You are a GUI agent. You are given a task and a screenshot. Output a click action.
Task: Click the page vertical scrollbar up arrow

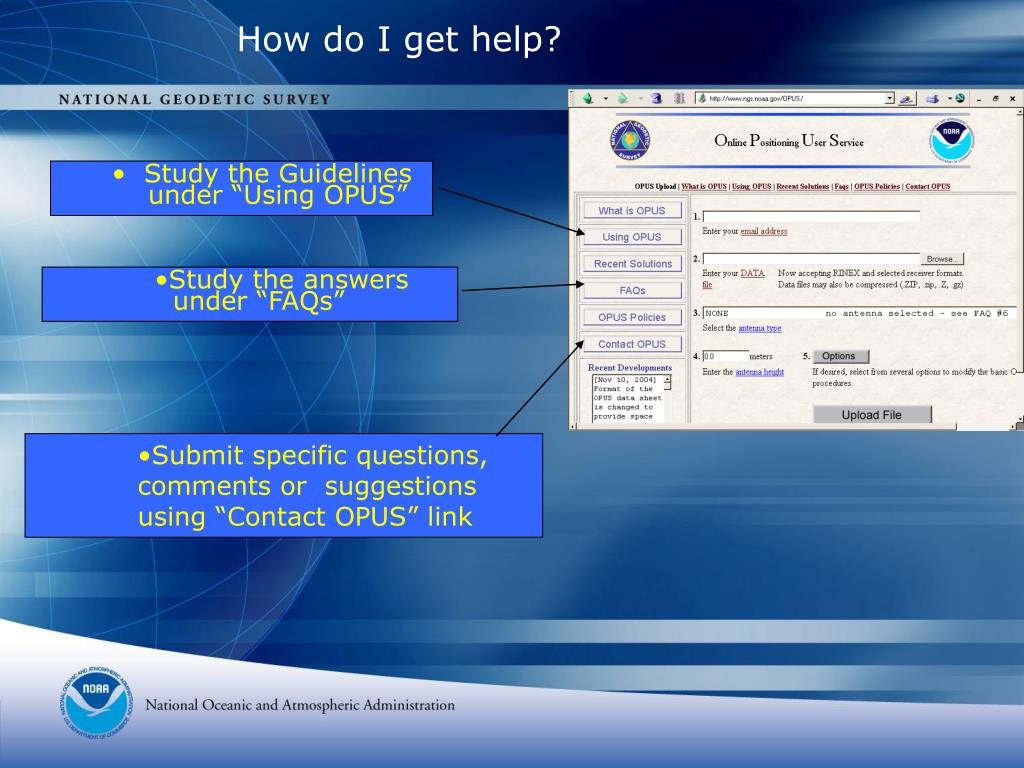[1019, 112]
